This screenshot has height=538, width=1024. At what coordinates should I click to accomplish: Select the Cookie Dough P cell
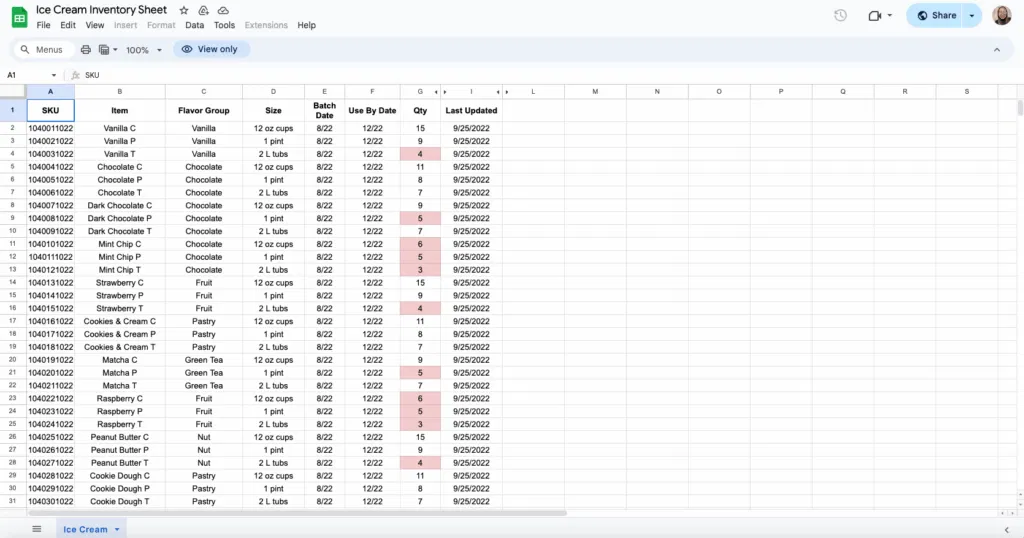point(120,488)
